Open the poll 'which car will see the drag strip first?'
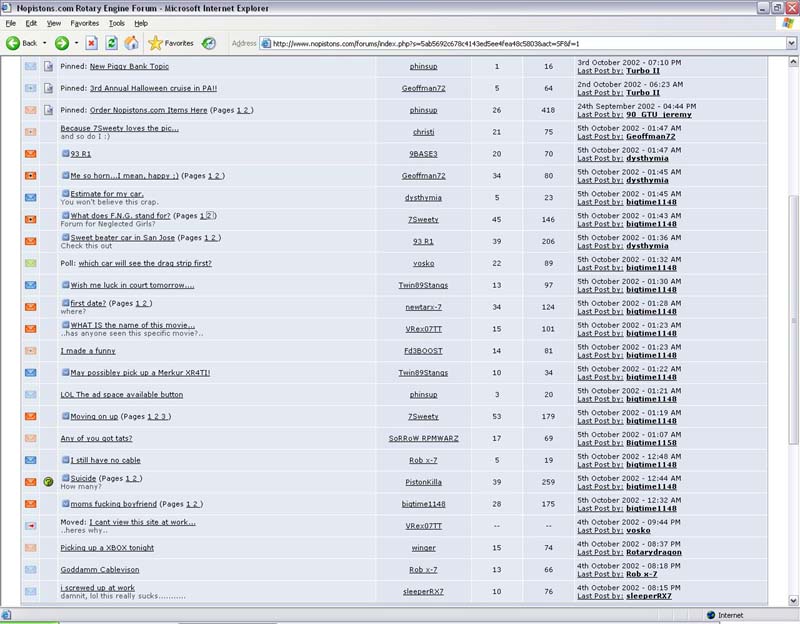The width and height of the screenshot is (800, 624). pyautogui.click(x=145, y=263)
